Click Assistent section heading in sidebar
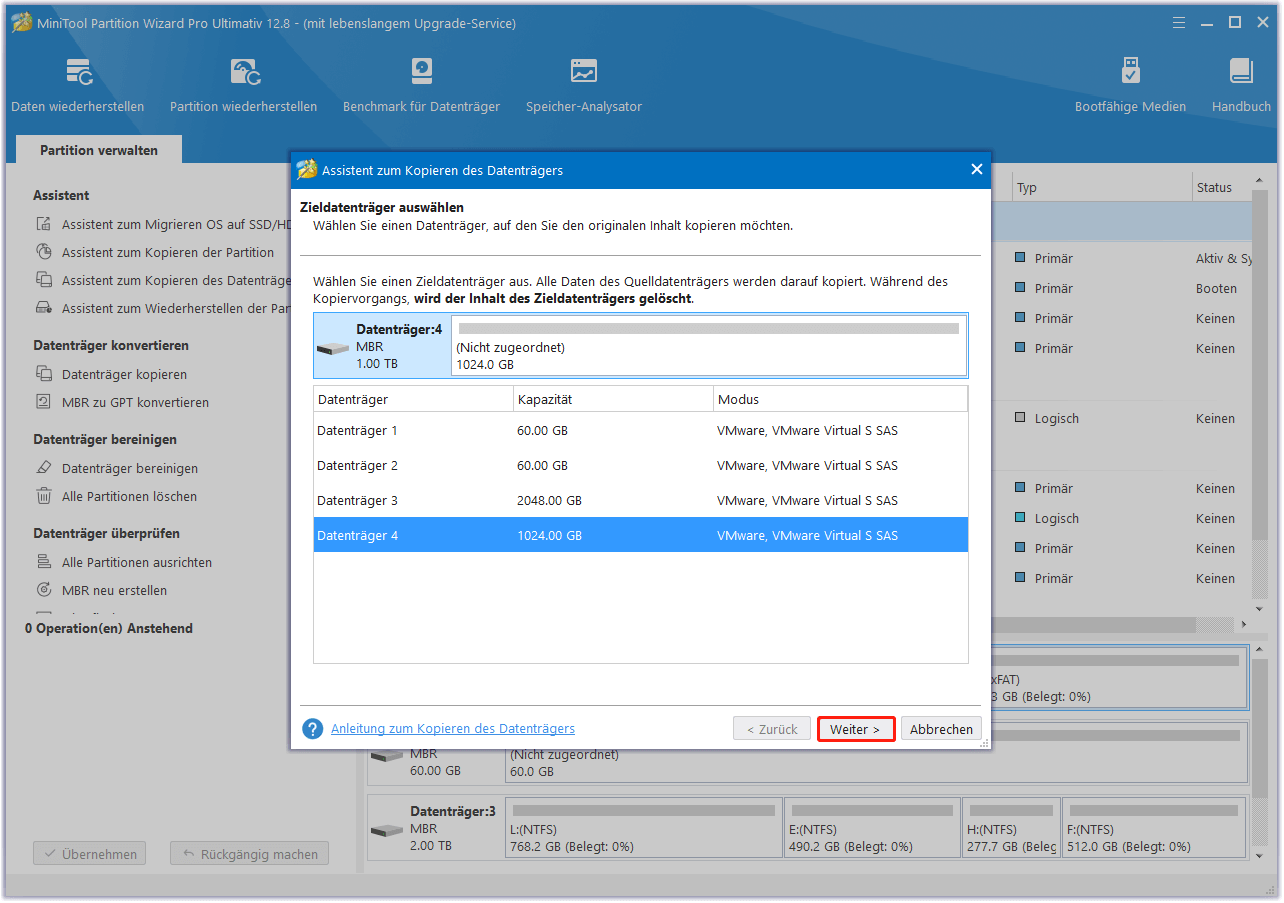 pos(61,195)
